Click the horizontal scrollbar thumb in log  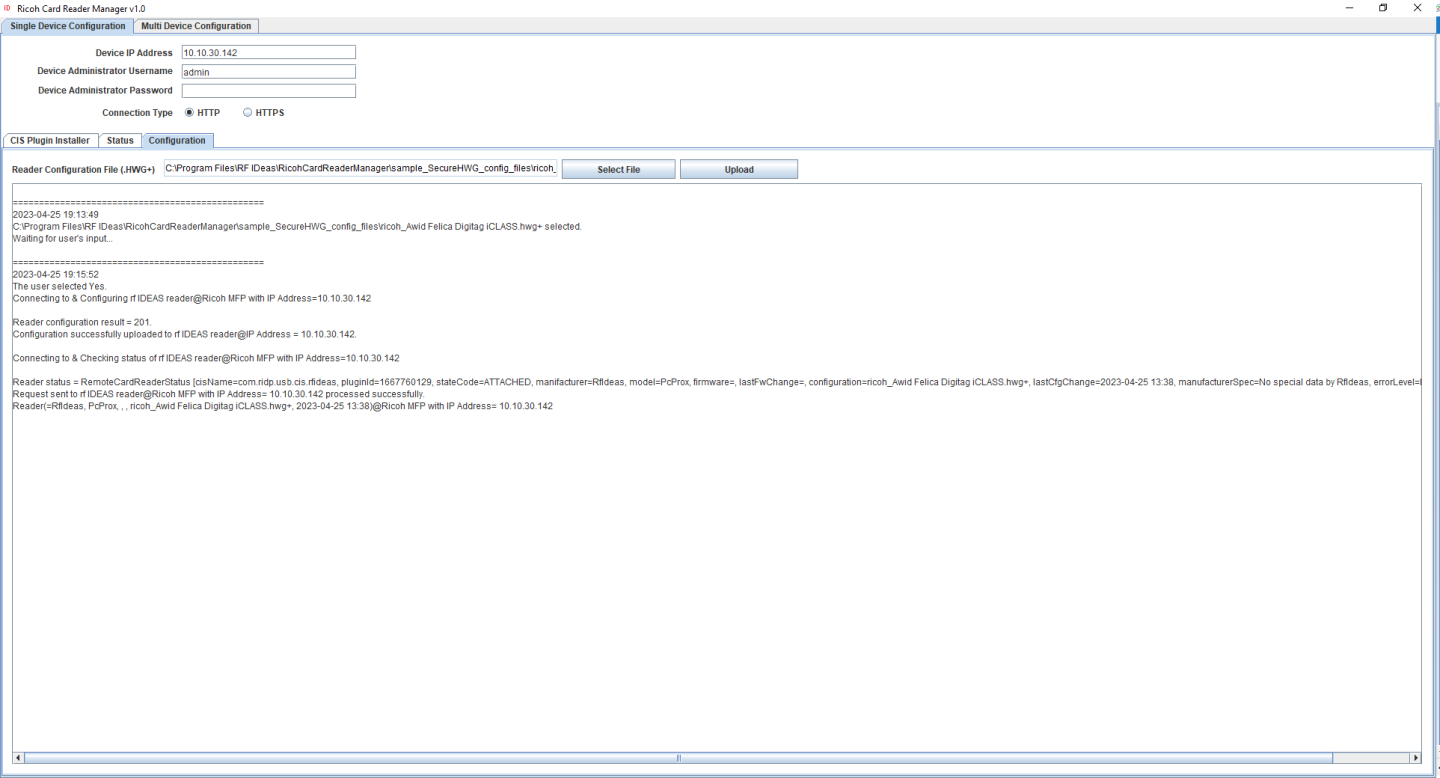coord(679,758)
